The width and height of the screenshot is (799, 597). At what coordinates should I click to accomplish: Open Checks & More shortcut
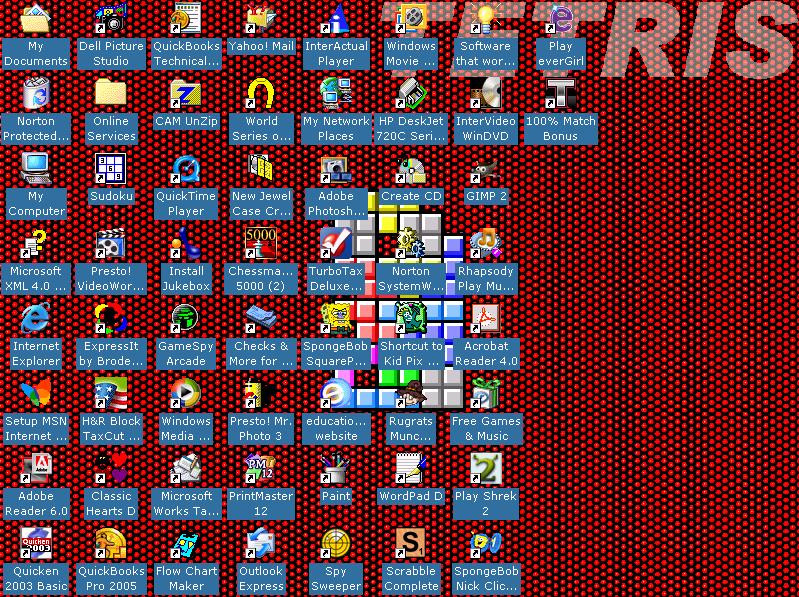[x=261, y=318]
